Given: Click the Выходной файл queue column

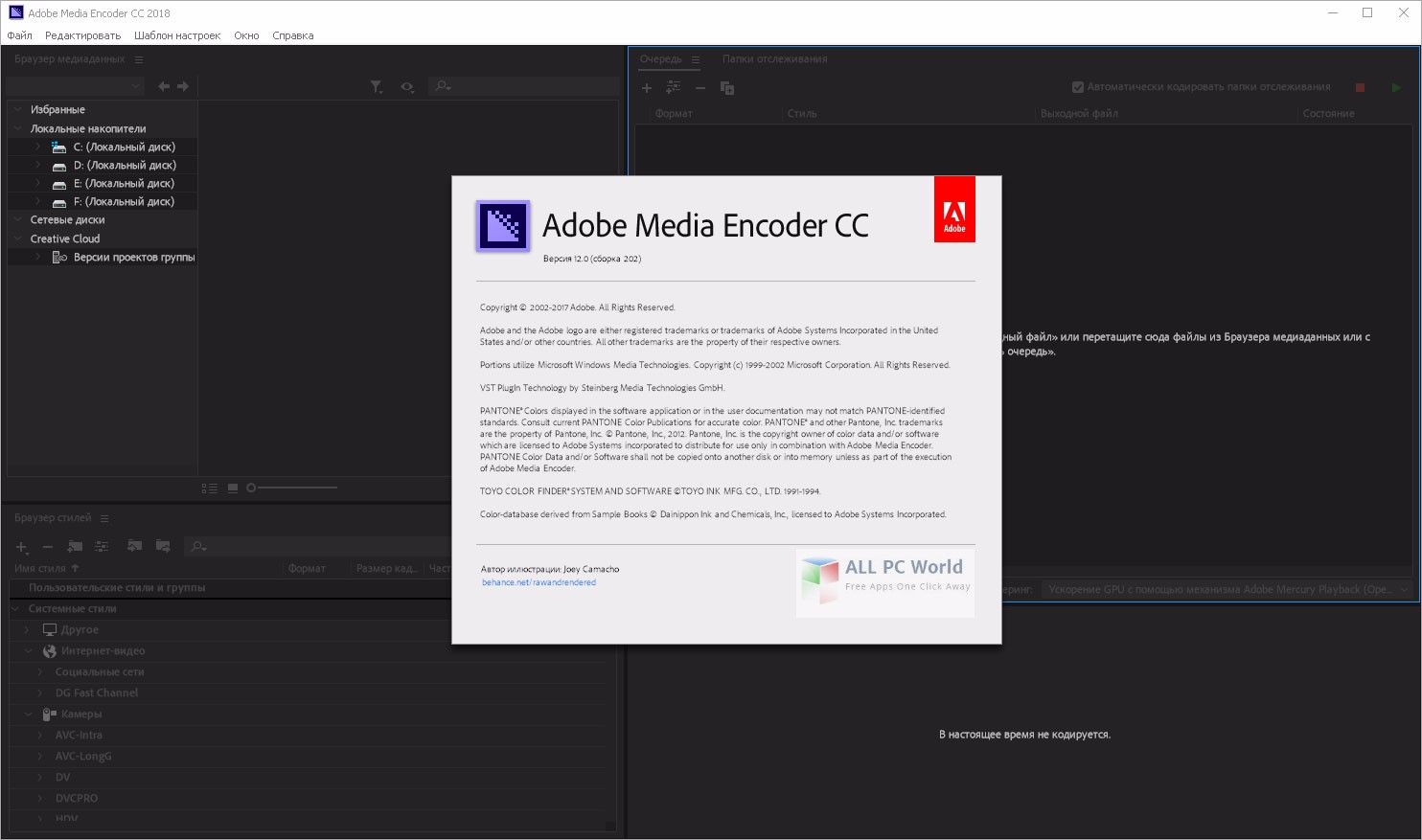Looking at the screenshot, I should point(1079,113).
